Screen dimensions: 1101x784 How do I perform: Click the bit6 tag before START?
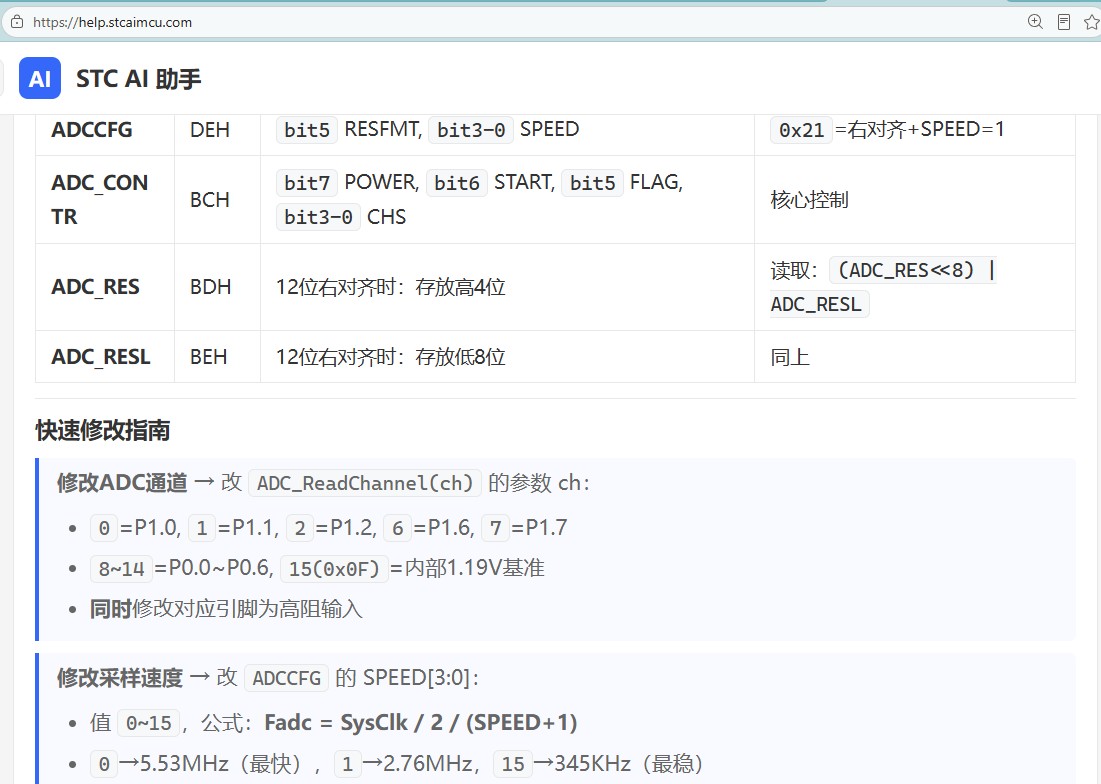(x=456, y=183)
